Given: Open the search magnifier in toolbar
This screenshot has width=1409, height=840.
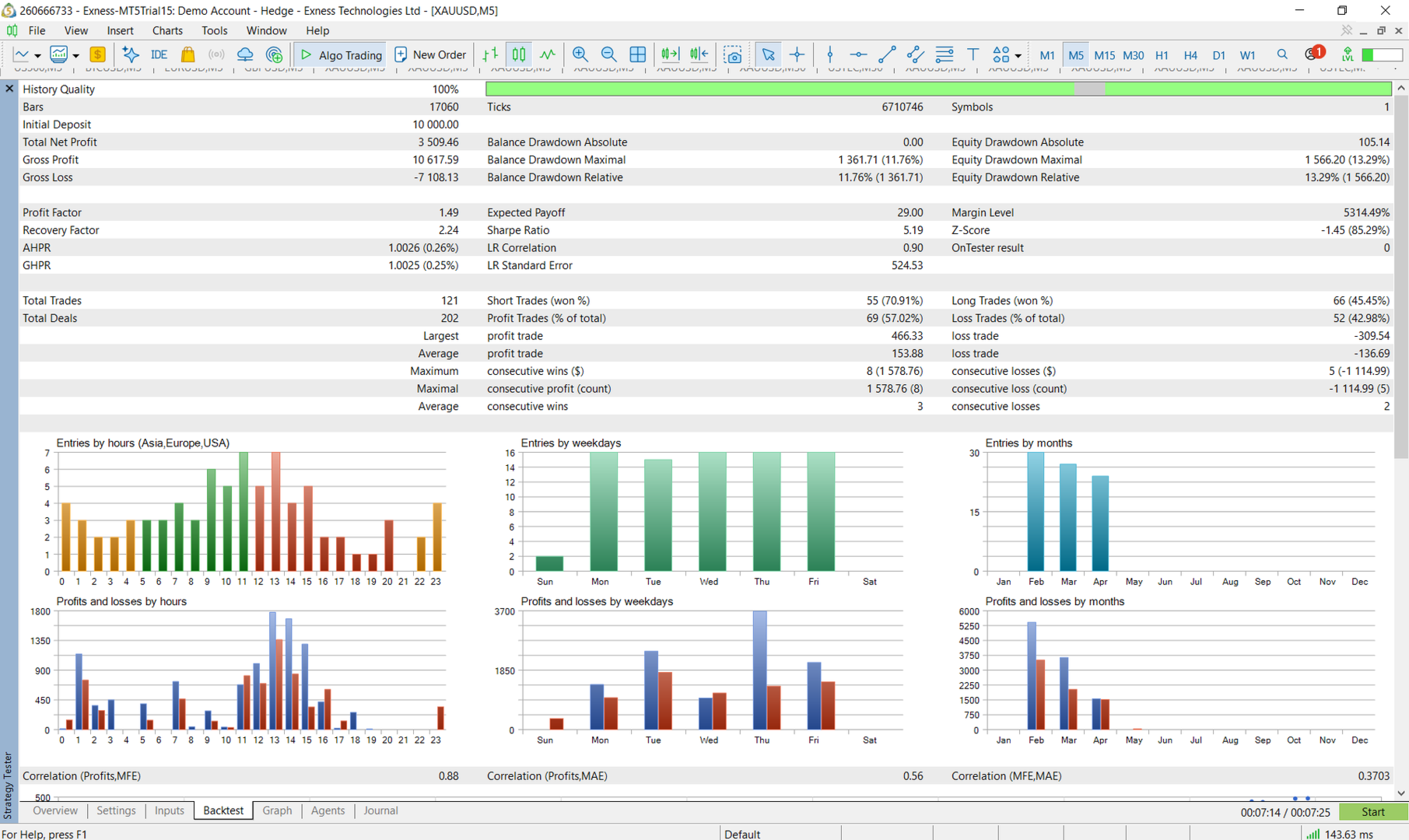Looking at the screenshot, I should (1281, 54).
